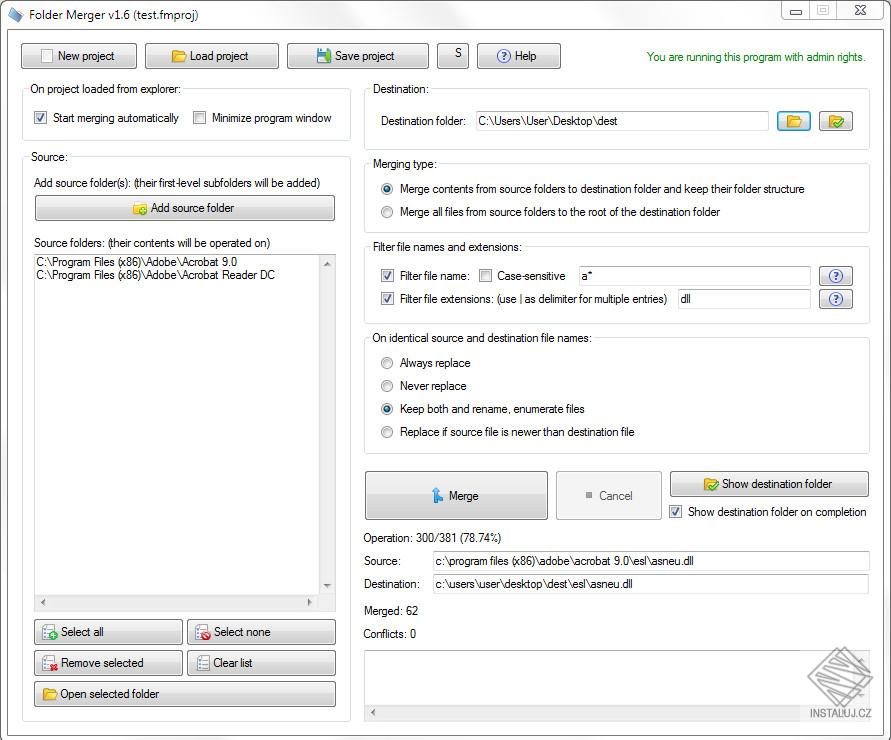Open the Load project button
891x740 pixels.
point(211,56)
